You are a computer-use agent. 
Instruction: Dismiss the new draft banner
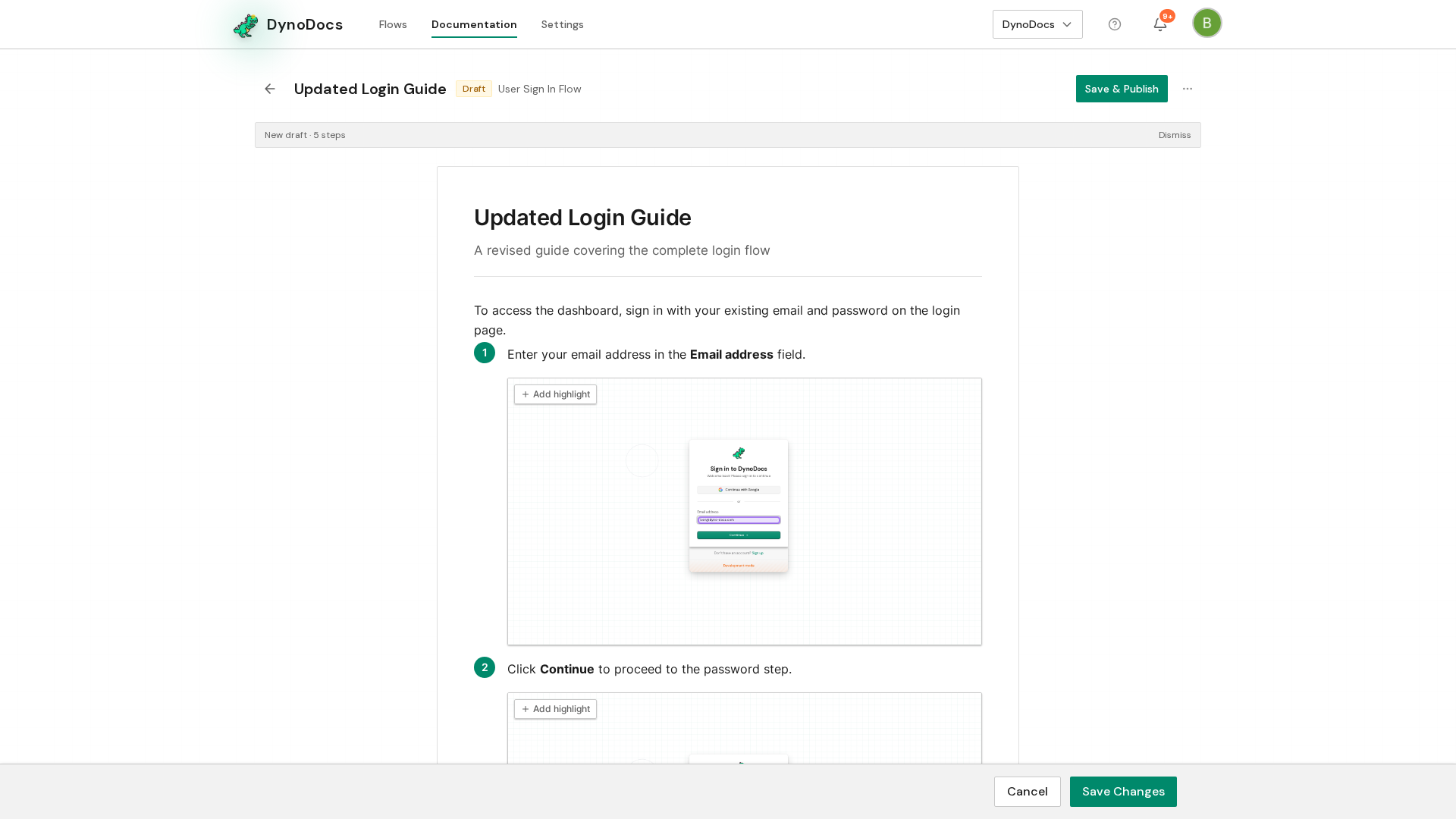point(1175,135)
